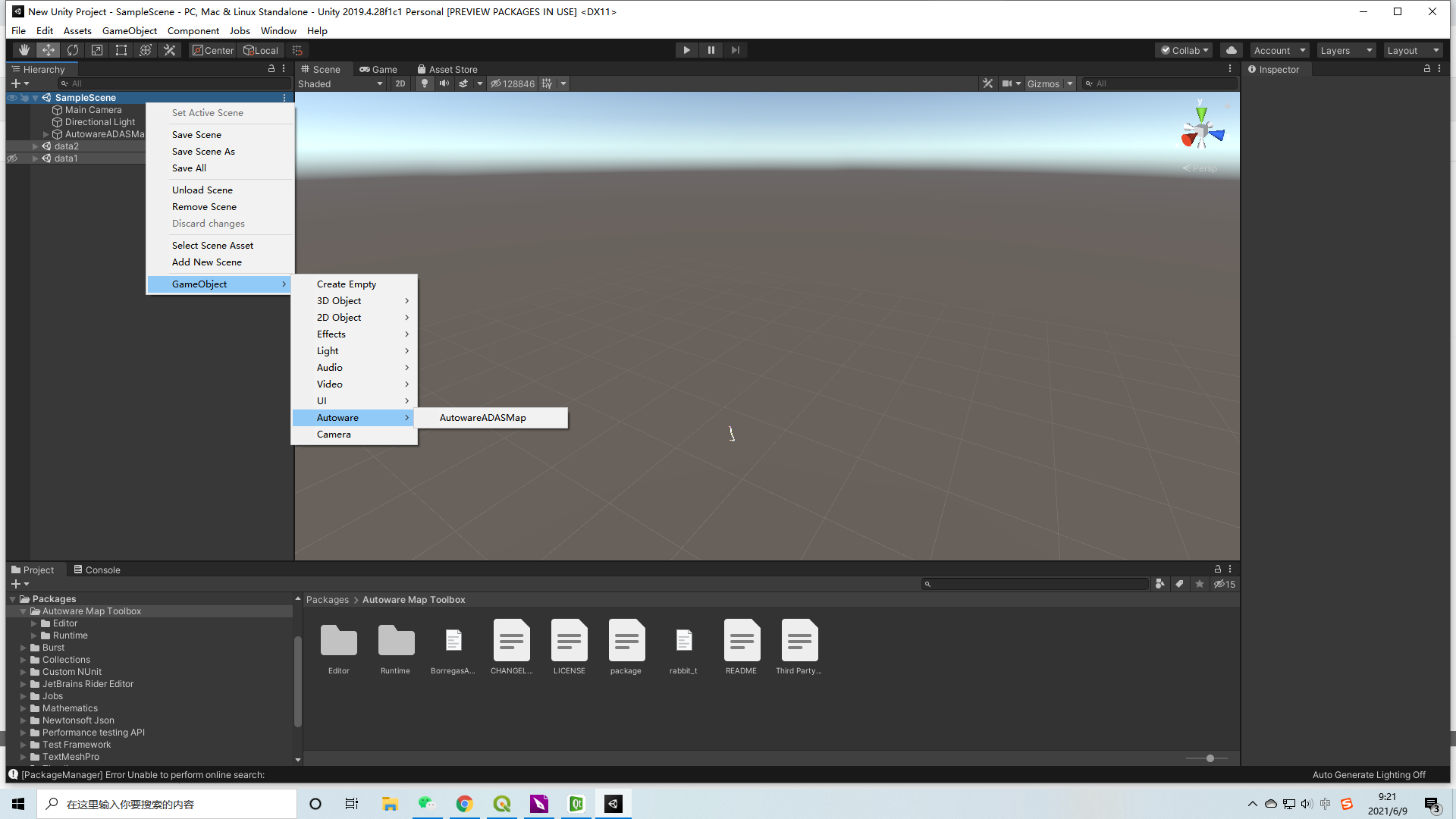Image resolution: width=1456 pixels, height=819 pixels.
Task: Open the Available Custom Editor Tools icon
Action: pyautogui.click(x=170, y=49)
